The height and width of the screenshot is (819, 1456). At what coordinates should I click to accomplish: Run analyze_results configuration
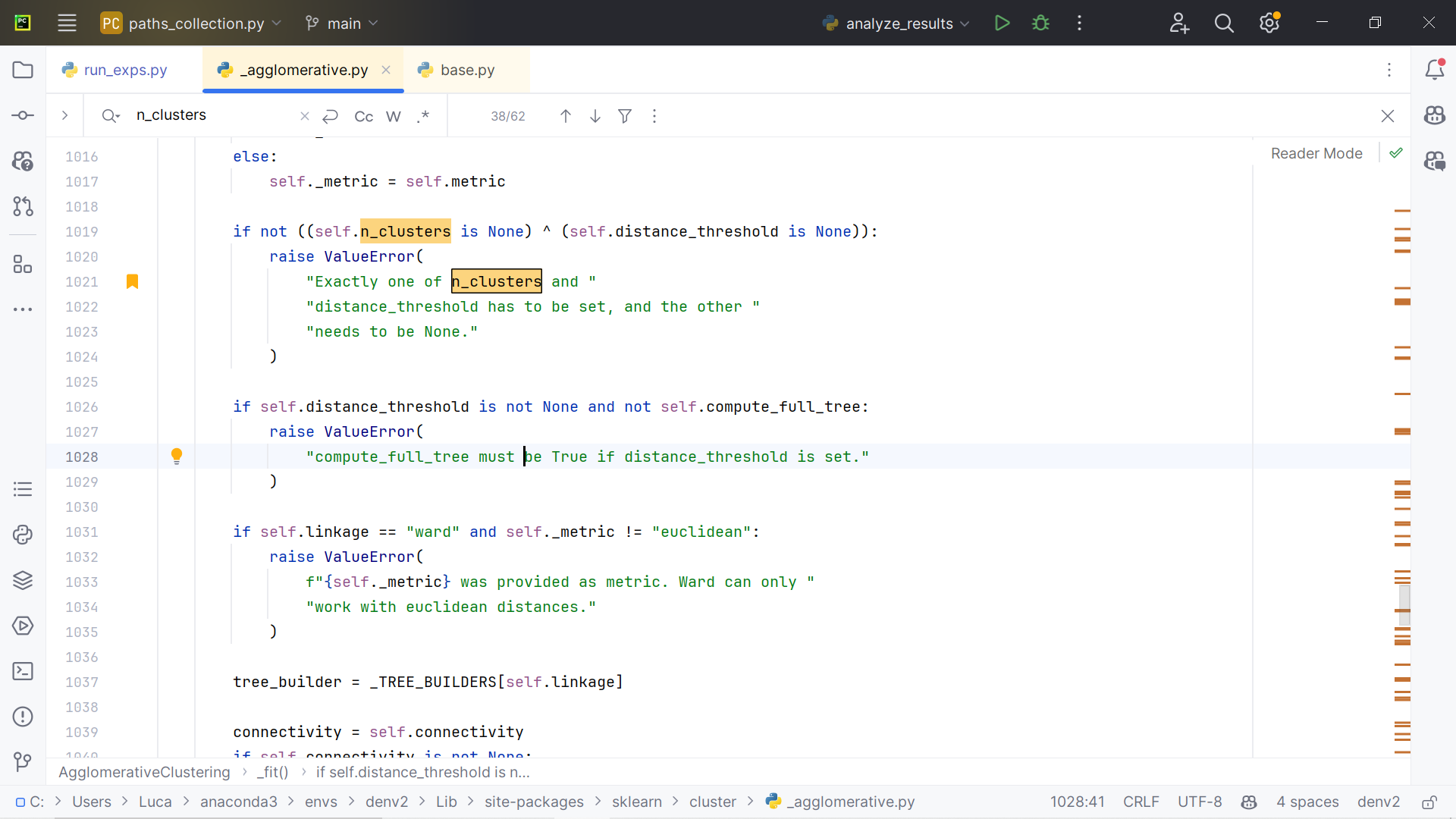coord(1002,23)
